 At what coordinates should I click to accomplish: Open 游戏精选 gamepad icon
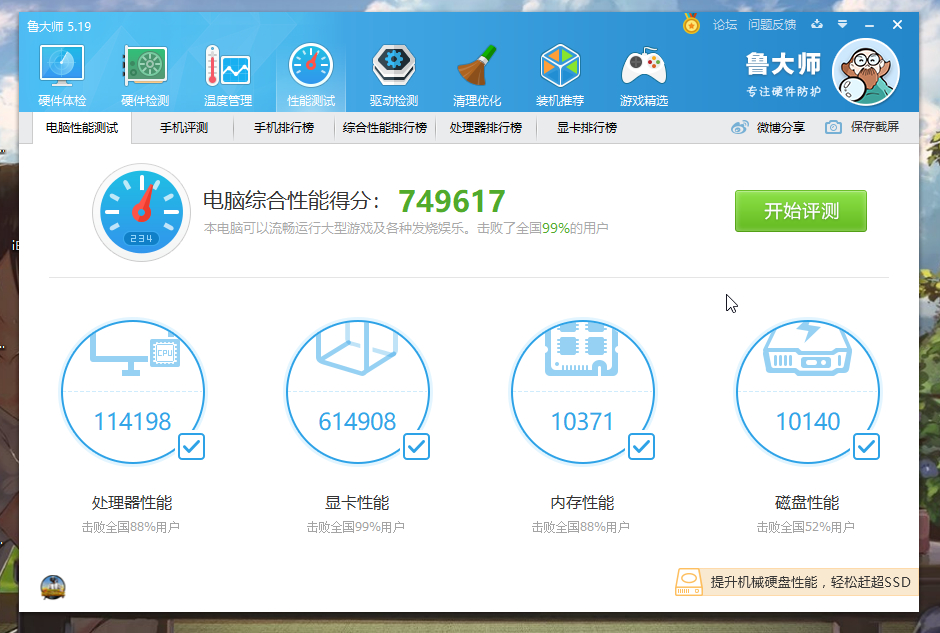[644, 66]
